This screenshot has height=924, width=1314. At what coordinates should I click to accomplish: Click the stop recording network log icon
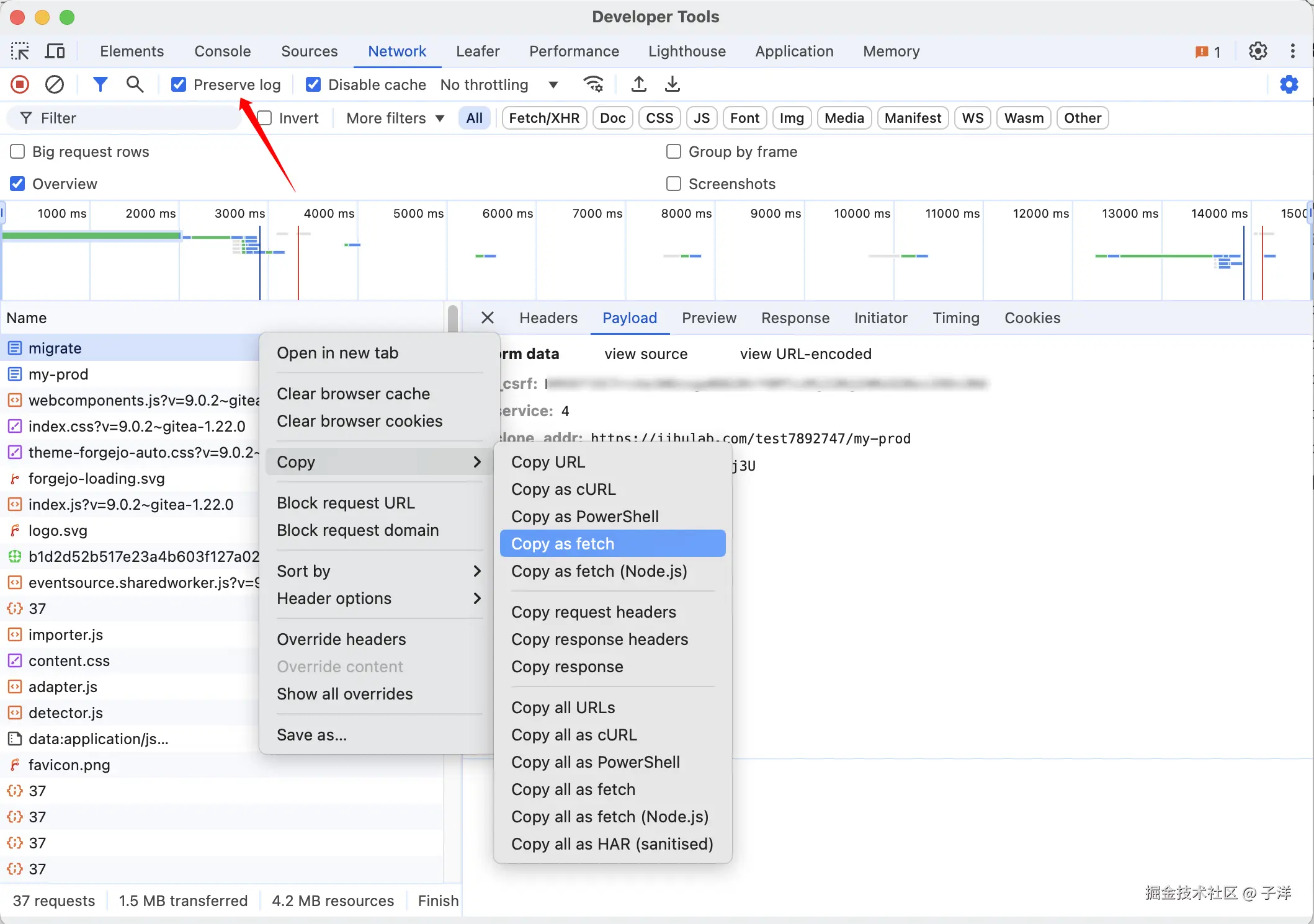[x=20, y=84]
